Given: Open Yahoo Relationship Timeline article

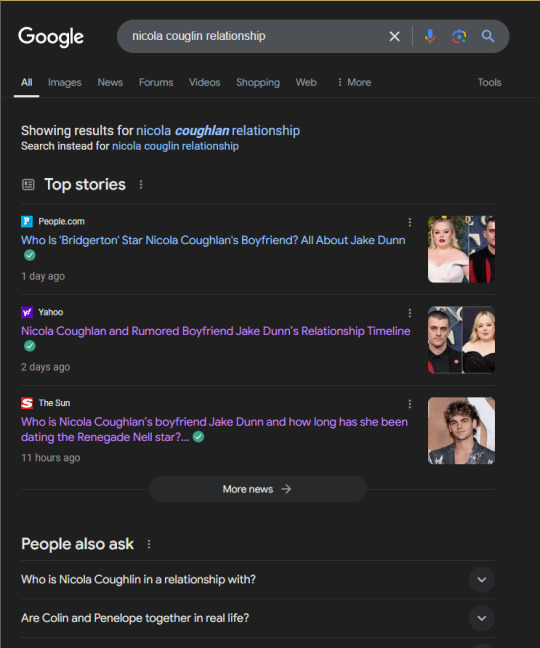Looking at the screenshot, I should point(216,331).
